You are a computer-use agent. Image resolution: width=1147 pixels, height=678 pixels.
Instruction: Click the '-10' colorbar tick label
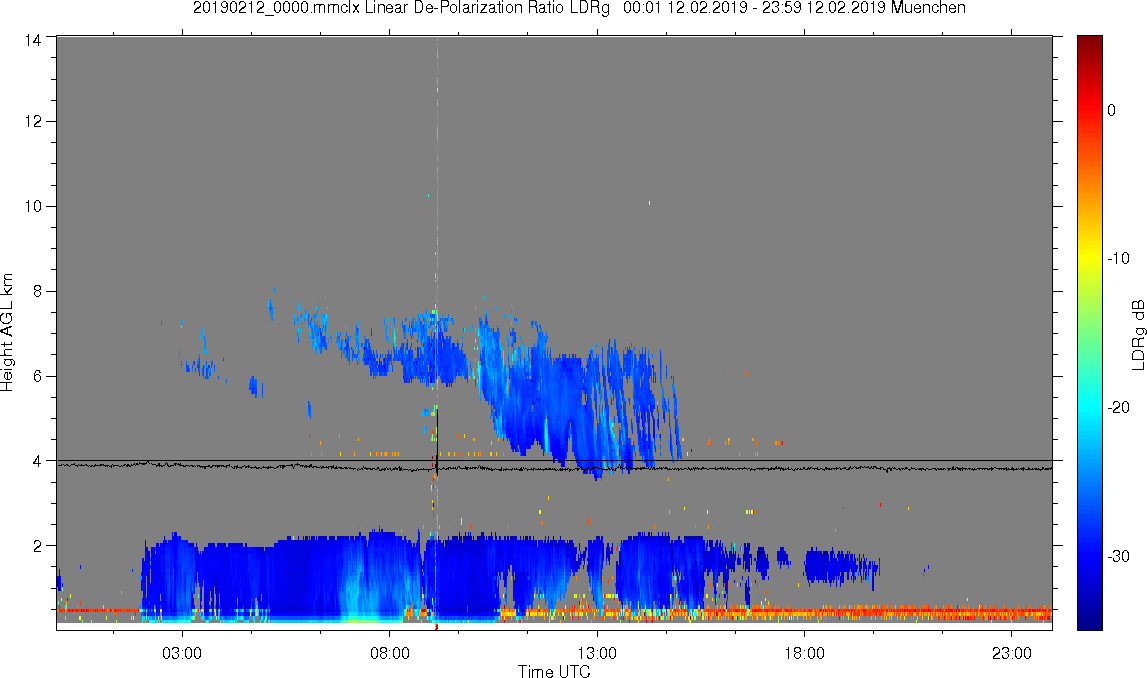(1118, 258)
